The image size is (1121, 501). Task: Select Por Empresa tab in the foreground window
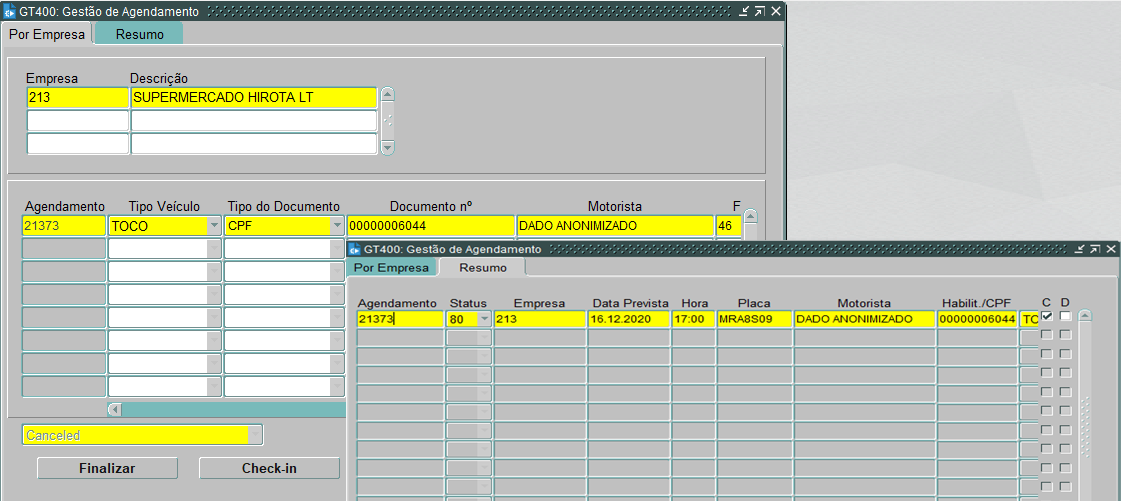(x=391, y=268)
